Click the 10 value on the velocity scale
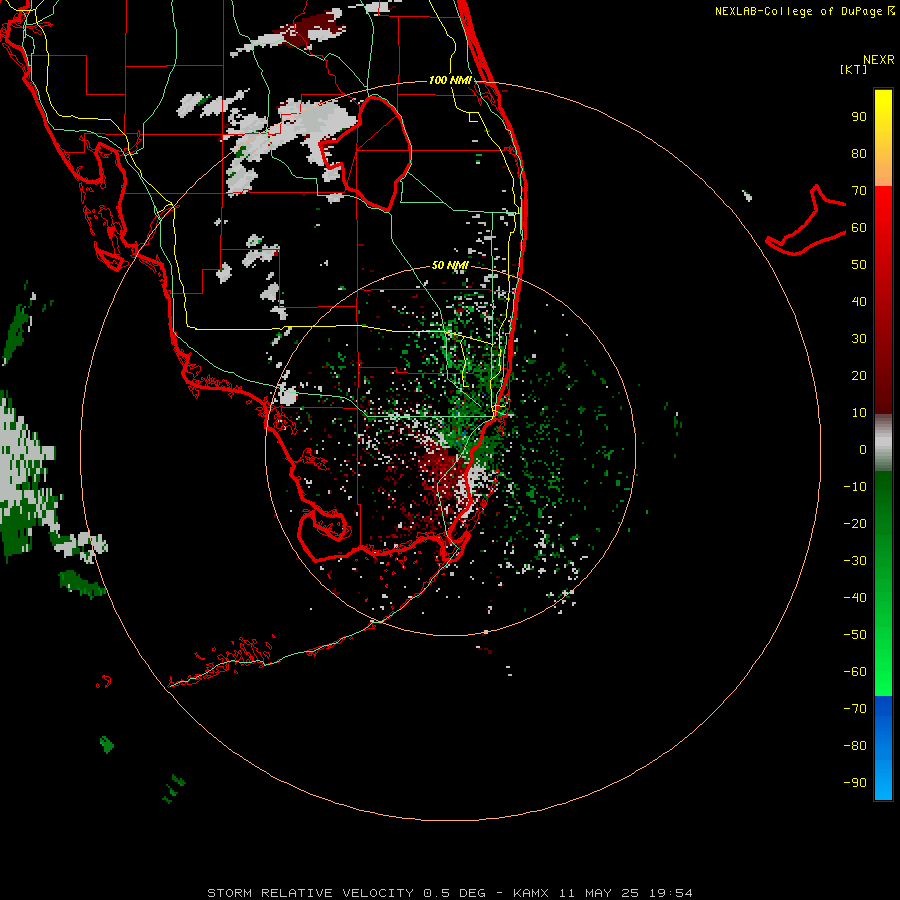 click(859, 413)
